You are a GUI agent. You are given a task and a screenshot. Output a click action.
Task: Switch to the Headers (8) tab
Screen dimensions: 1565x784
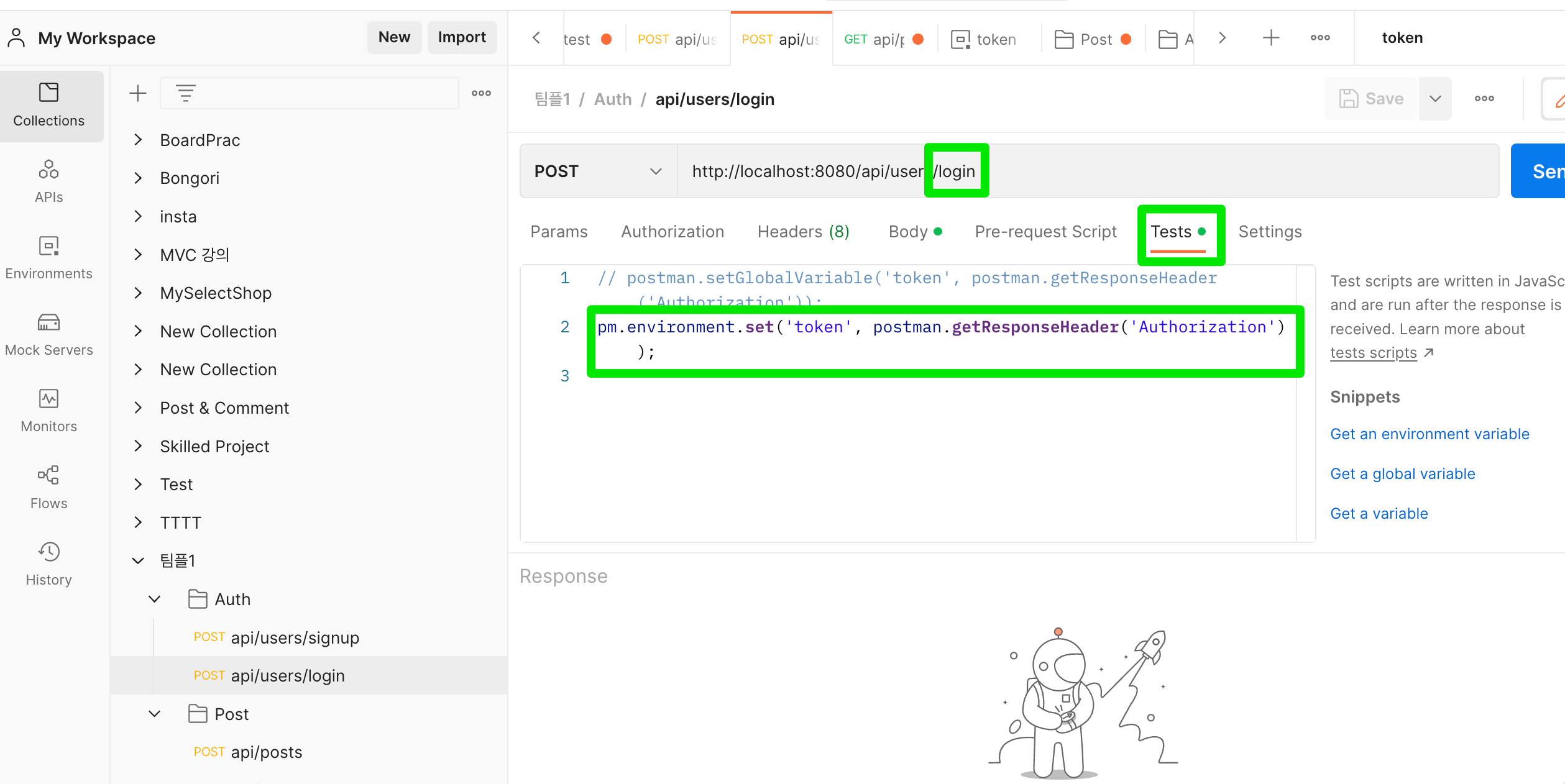tap(803, 232)
